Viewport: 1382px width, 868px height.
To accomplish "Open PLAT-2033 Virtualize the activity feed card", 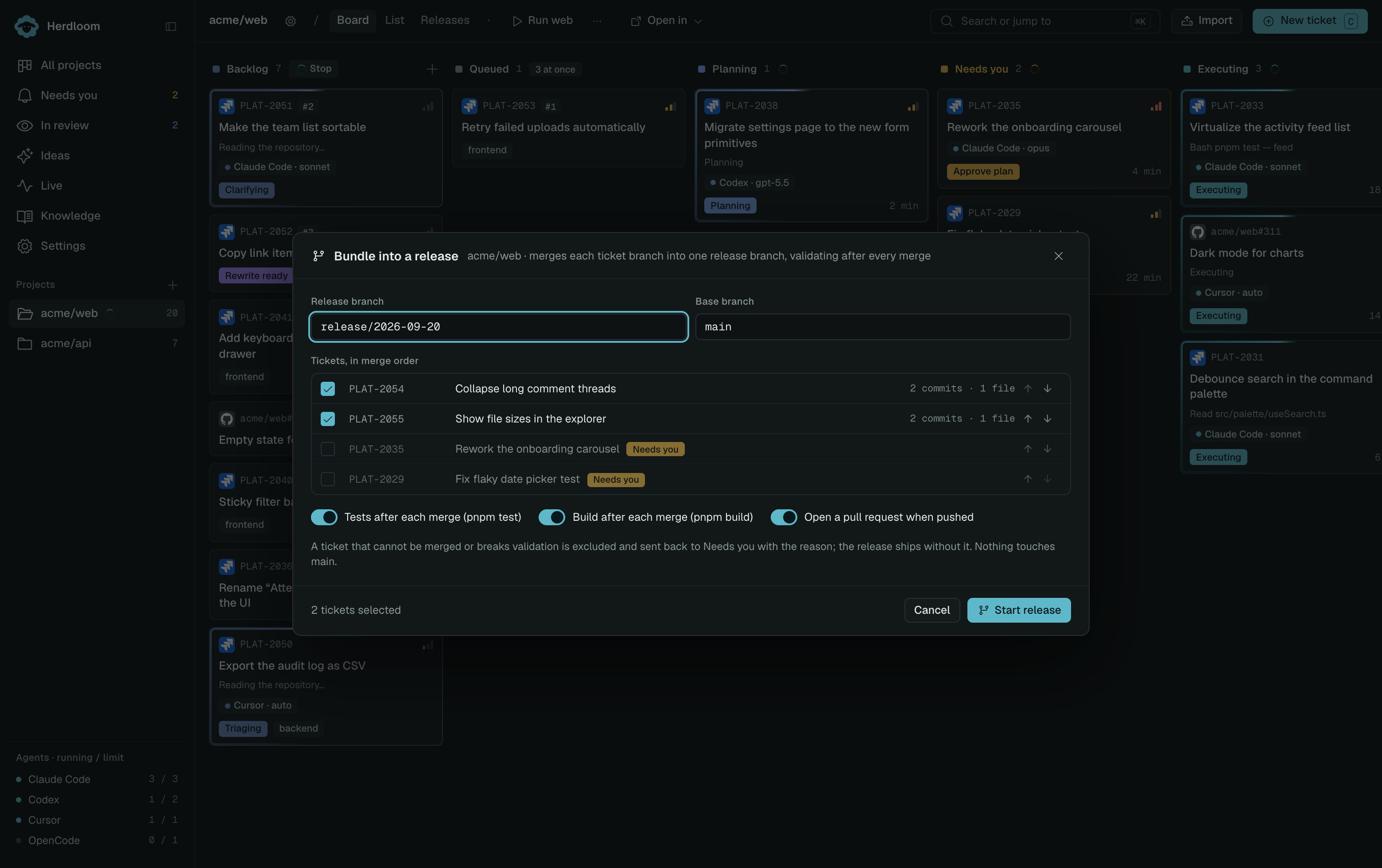I will pos(1281,148).
